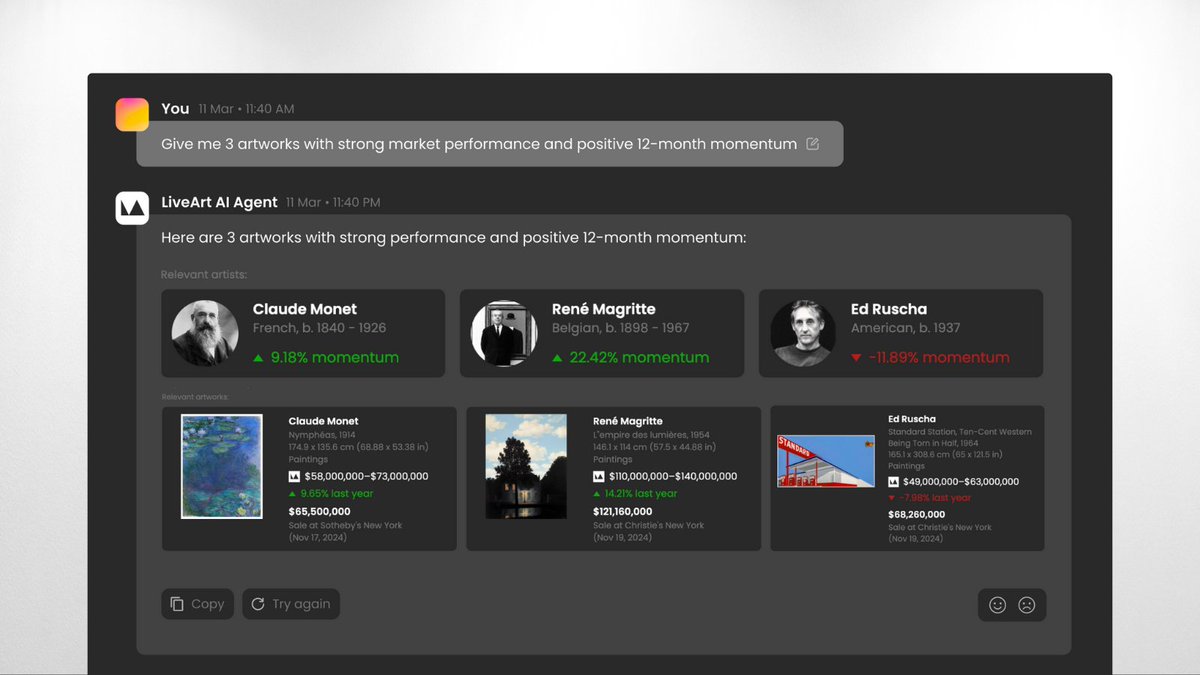Click the user prompt message bubble
This screenshot has height=675, width=1200.
(x=490, y=144)
